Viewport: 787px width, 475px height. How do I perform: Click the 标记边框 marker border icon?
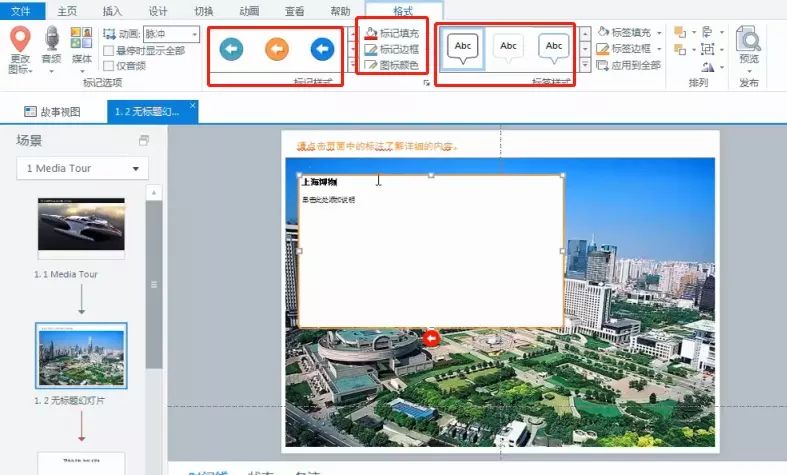click(x=370, y=49)
